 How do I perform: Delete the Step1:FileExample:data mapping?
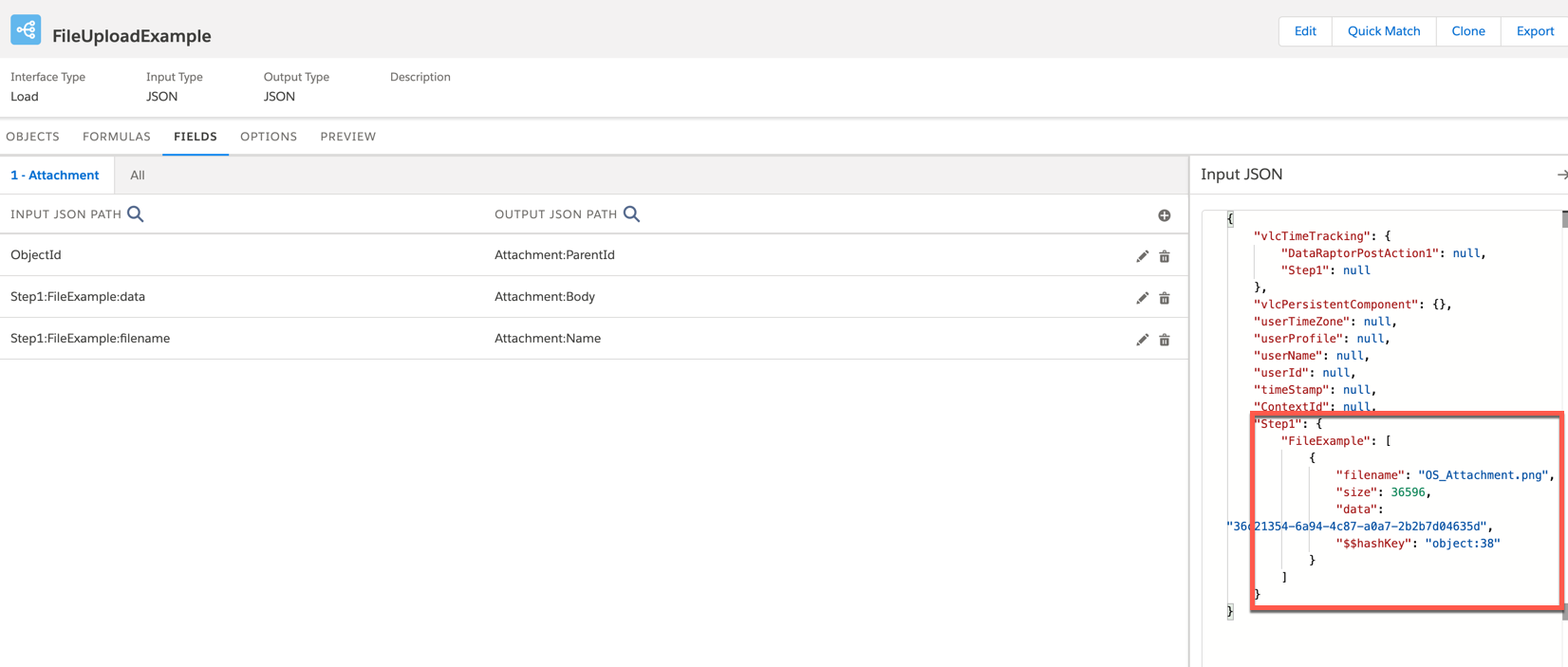click(x=1165, y=298)
